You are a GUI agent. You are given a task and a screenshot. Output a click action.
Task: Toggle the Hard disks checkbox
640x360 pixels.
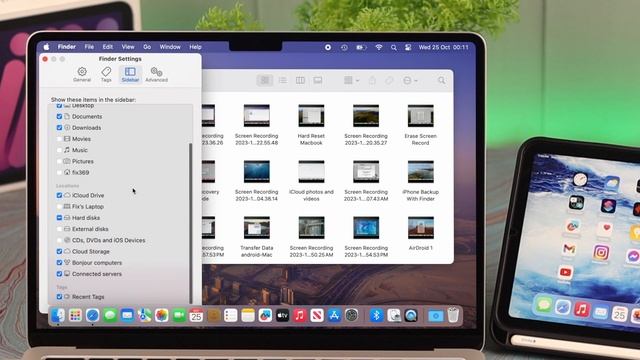tap(59, 218)
